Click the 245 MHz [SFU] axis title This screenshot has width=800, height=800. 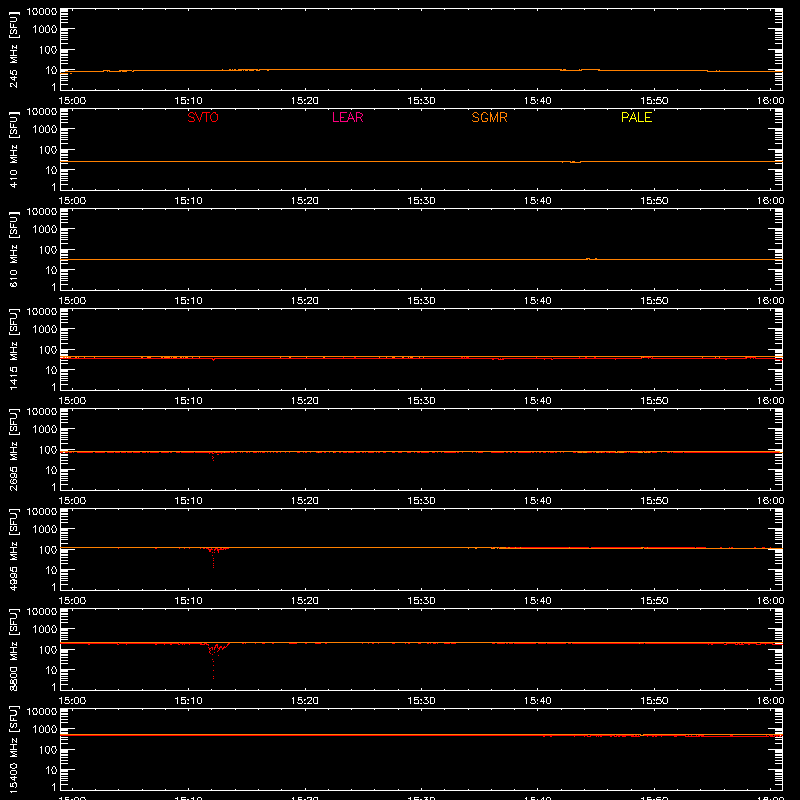(14, 49)
